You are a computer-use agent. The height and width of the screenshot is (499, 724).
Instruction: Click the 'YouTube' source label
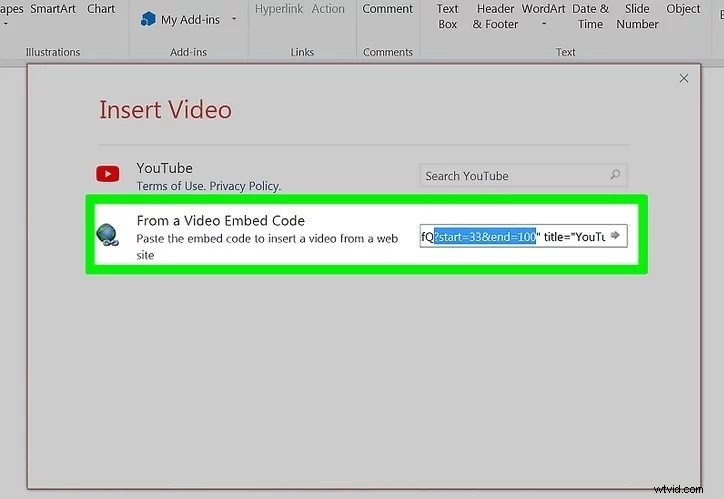(164, 168)
